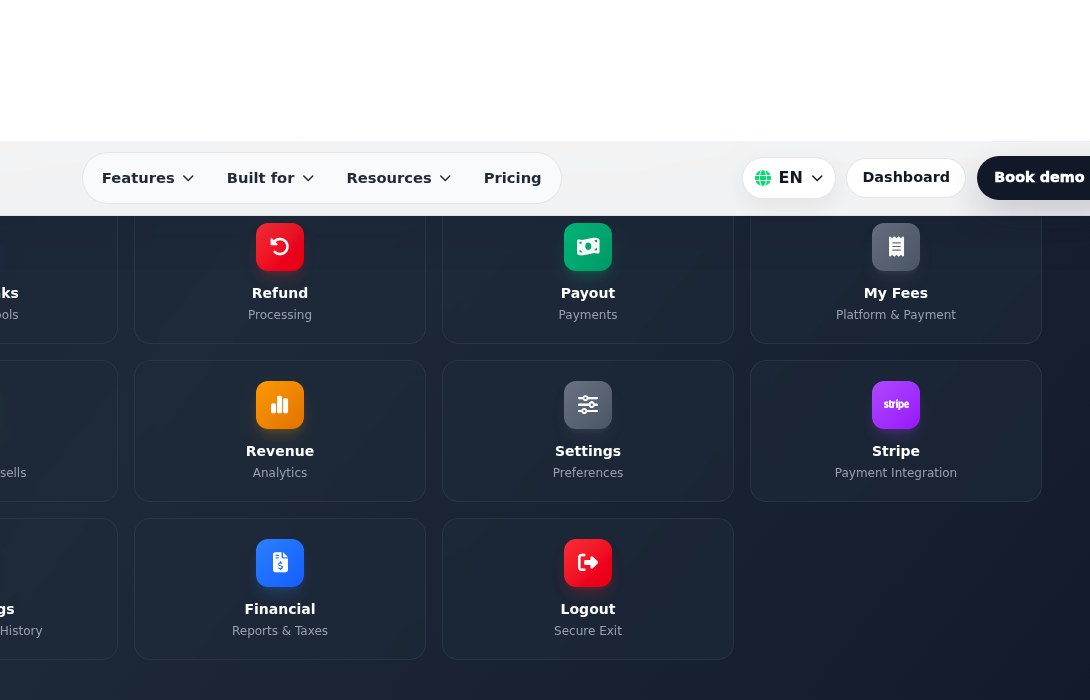Open the orange Revenue chart icon
Image resolution: width=1090 pixels, height=700 pixels.
(279, 405)
